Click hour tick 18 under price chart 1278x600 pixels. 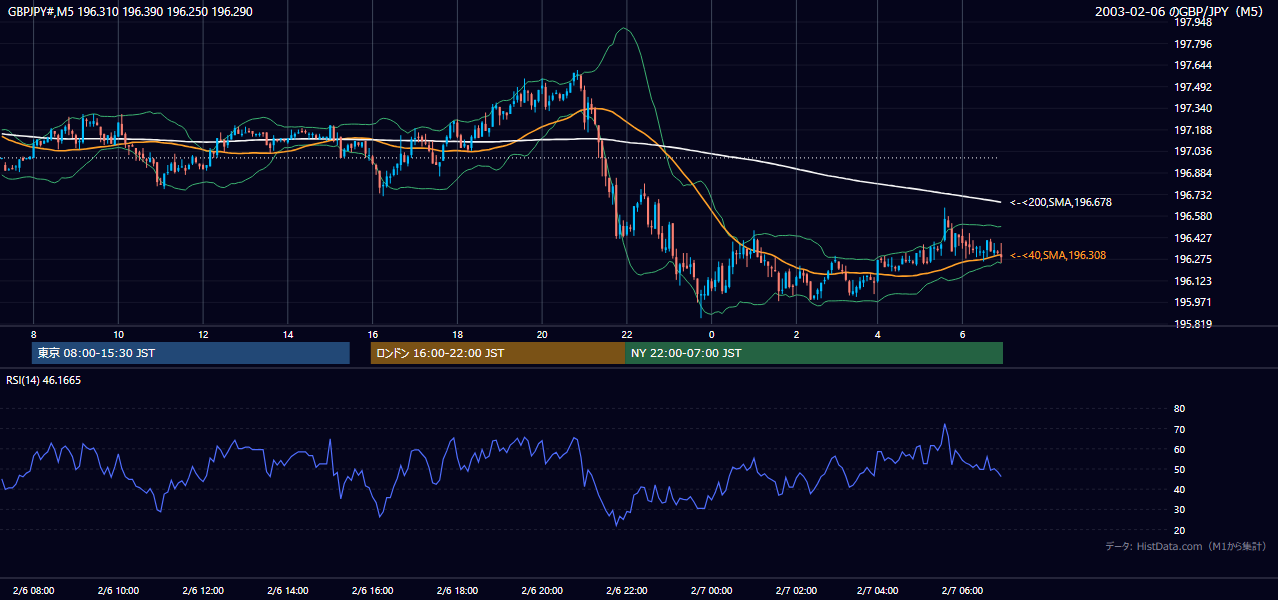tap(457, 335)
